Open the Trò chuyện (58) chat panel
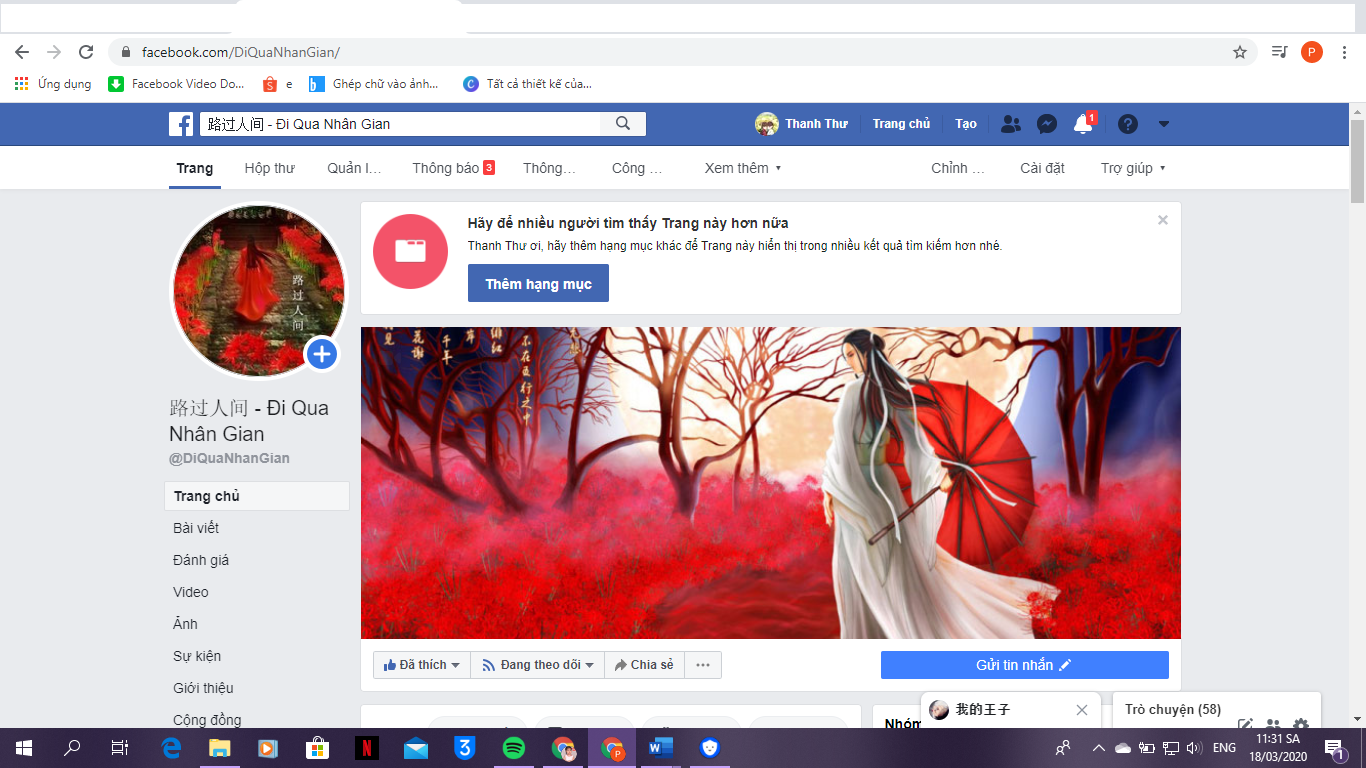Image resolution: width=1366 pixels, height=768 pixels. tap(1173, 710)
